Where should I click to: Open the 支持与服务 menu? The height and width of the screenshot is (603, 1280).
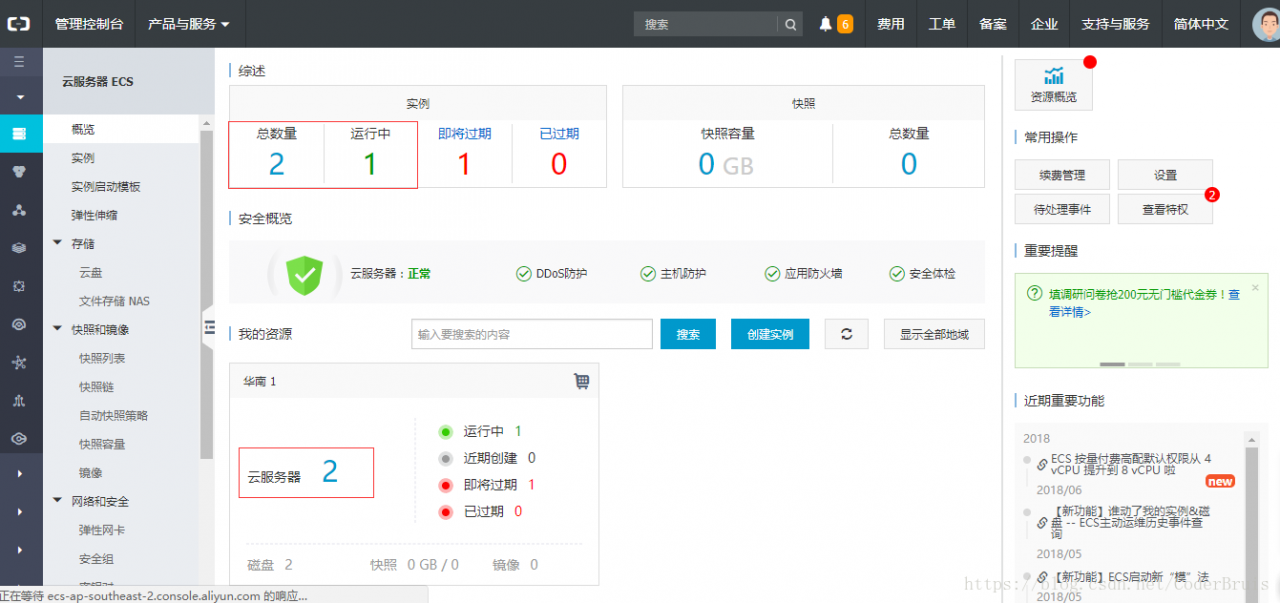coord(1115,24)
